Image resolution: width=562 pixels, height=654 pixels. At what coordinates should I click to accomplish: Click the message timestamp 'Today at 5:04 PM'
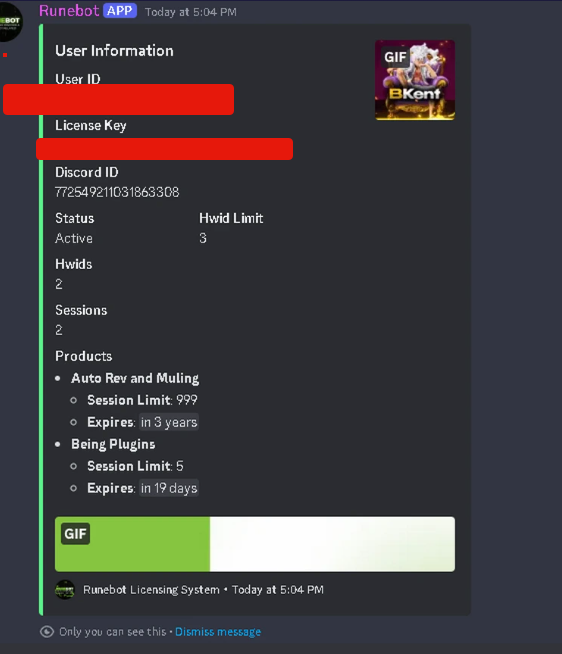[x=191, y=12]
